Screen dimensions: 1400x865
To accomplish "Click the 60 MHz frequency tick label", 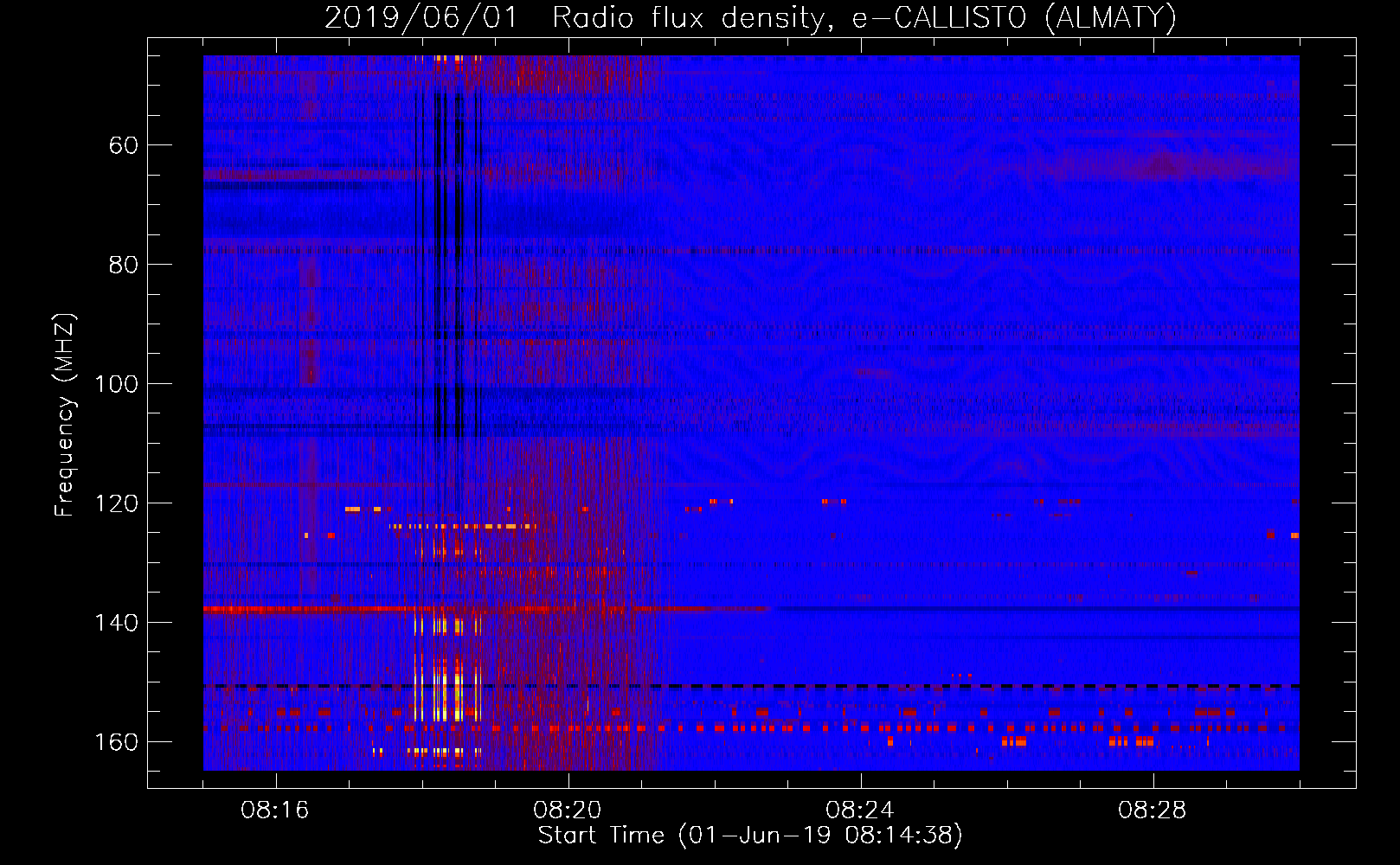I will tap(124, 145).
